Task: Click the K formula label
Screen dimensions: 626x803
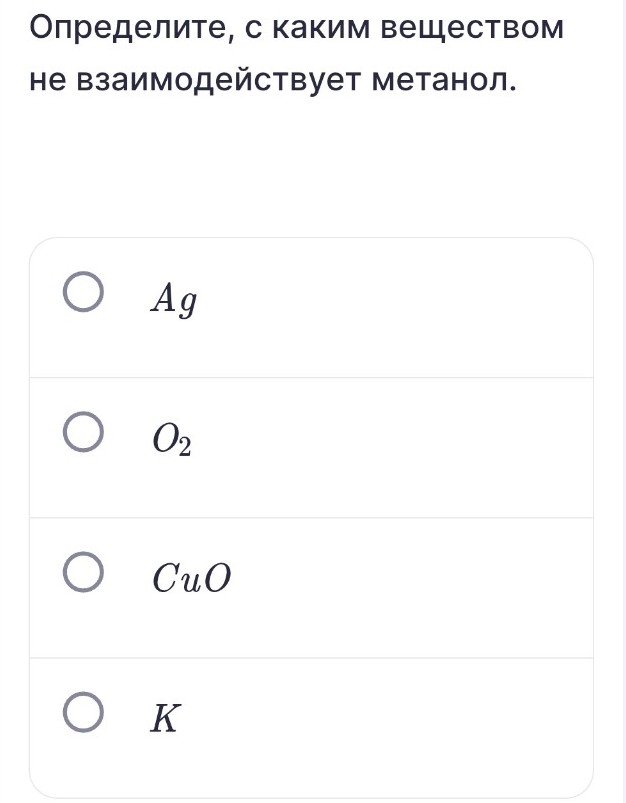Action: pos(165,718)
